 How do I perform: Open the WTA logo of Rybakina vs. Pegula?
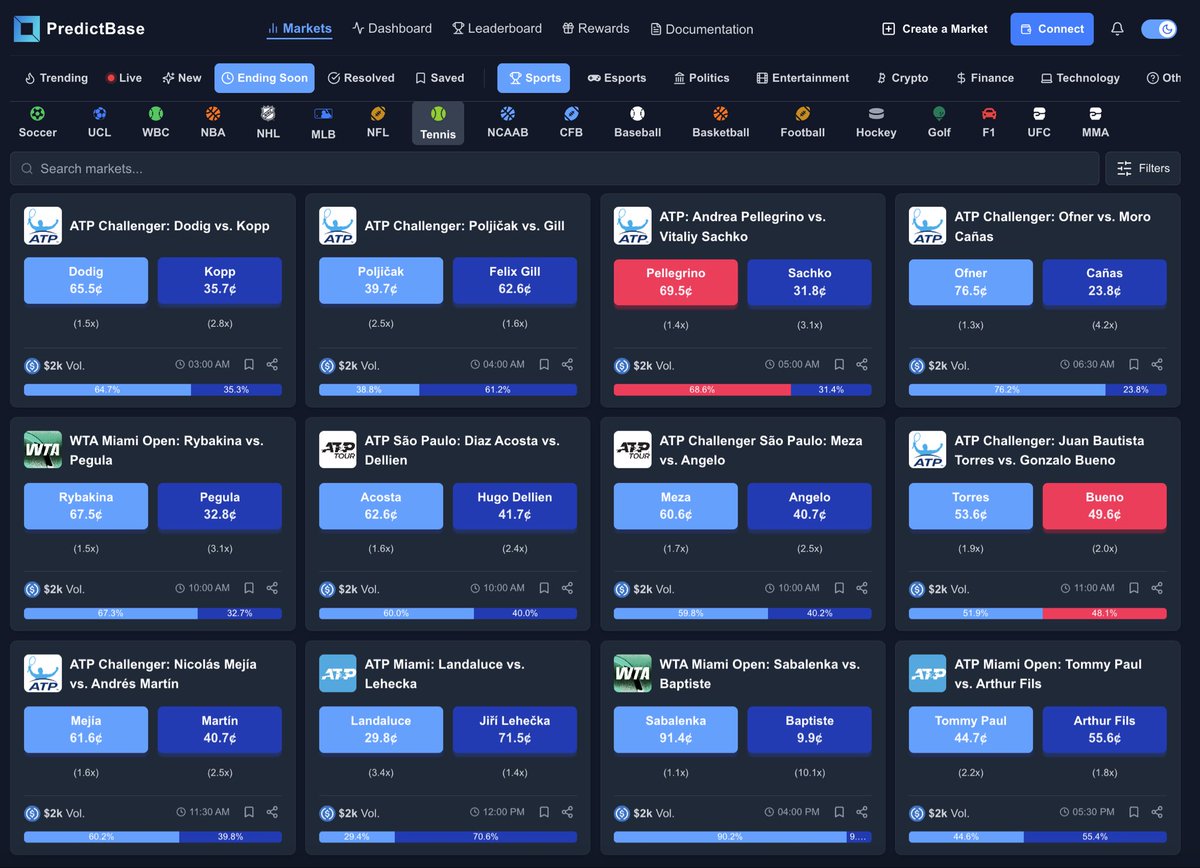click(43, 450)
